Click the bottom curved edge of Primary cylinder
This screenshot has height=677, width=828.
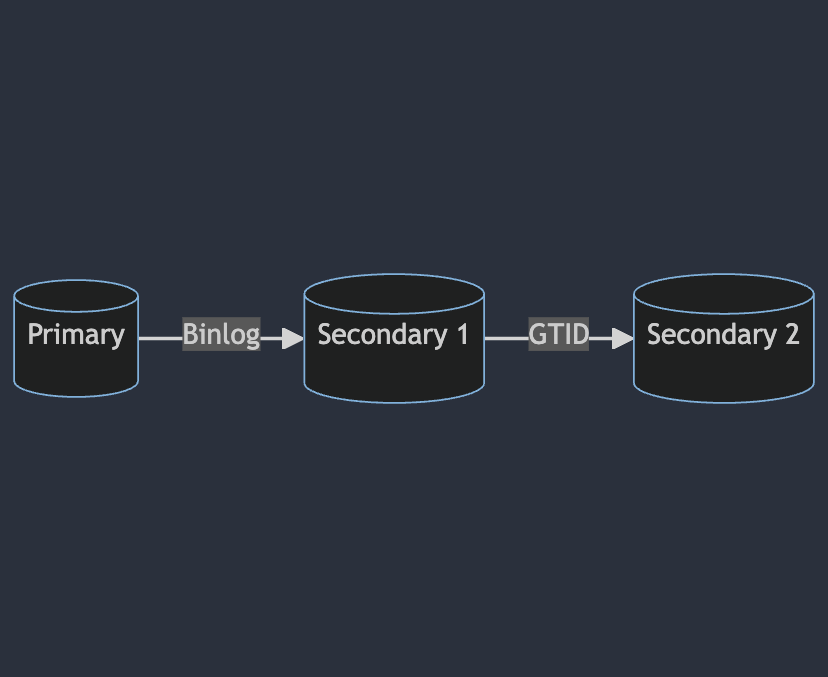point(76,395)
